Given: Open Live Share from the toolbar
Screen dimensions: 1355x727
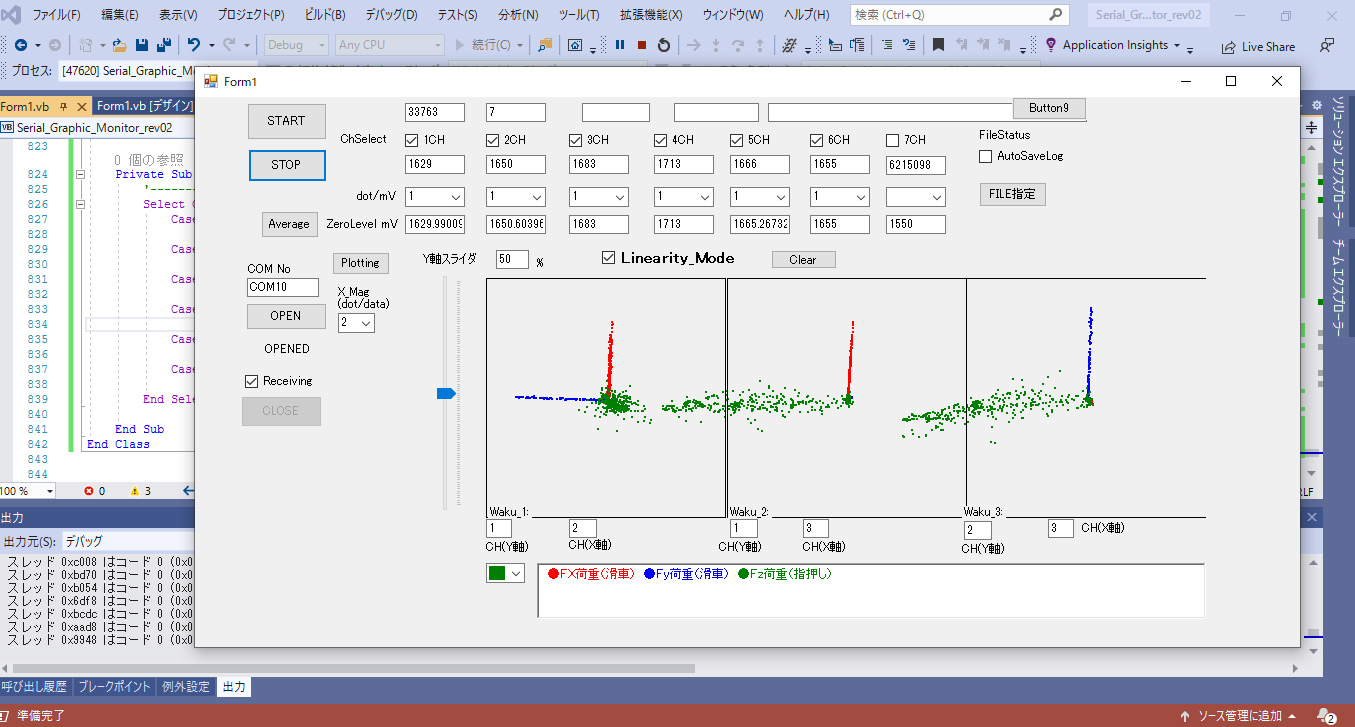Looking at the screenshot, I should click(x=1258, y=46).
